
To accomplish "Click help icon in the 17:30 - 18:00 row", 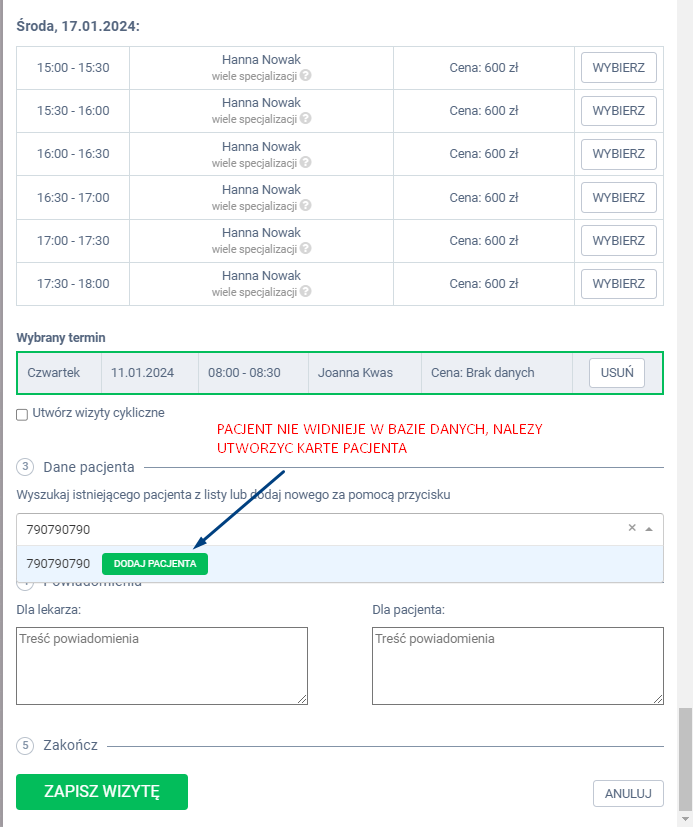I will [x=305, y=292].
